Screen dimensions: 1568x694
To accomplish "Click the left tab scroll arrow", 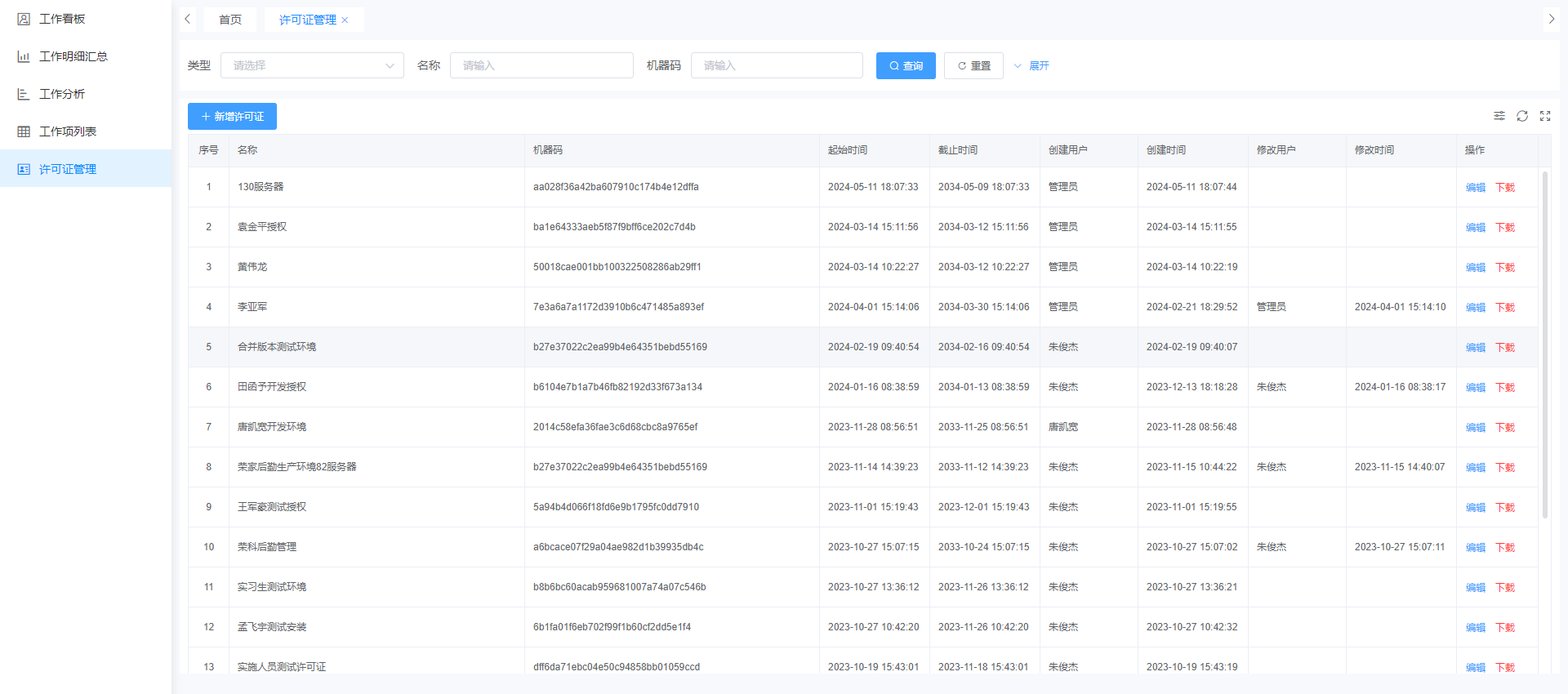I will point(188,19).
